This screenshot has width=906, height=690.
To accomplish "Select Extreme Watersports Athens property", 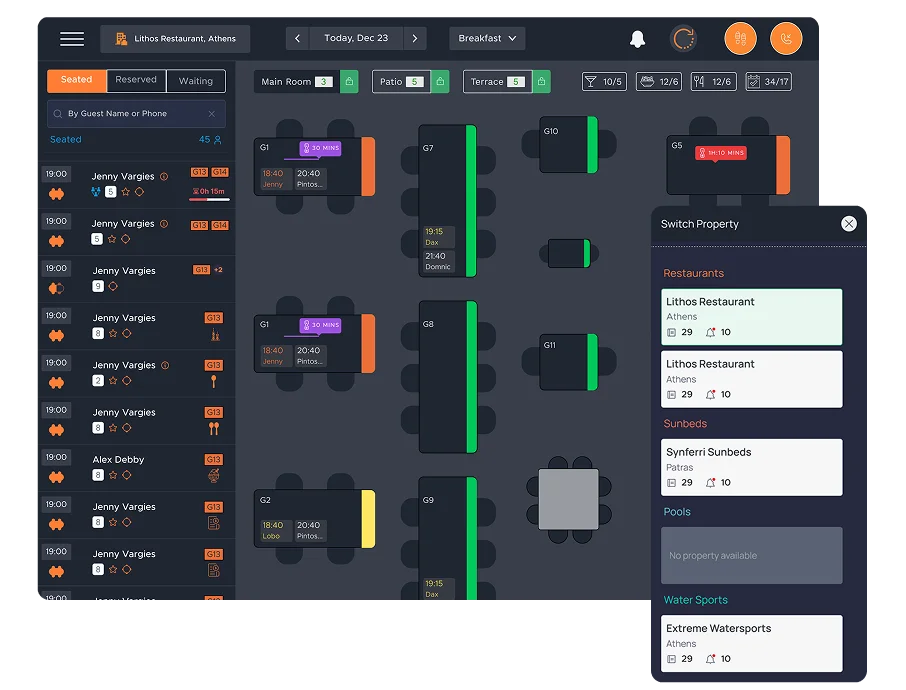I will [751, 643].
